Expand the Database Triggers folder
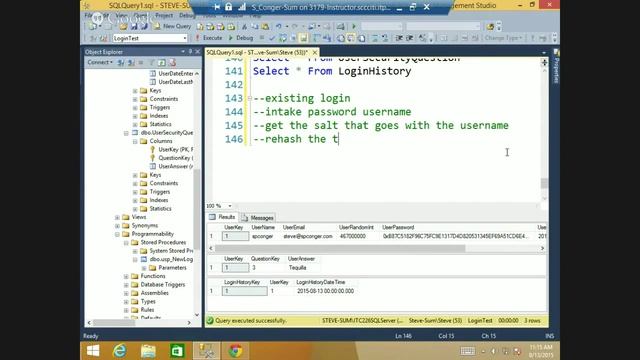The image size is (640, 360). point(126,285)
